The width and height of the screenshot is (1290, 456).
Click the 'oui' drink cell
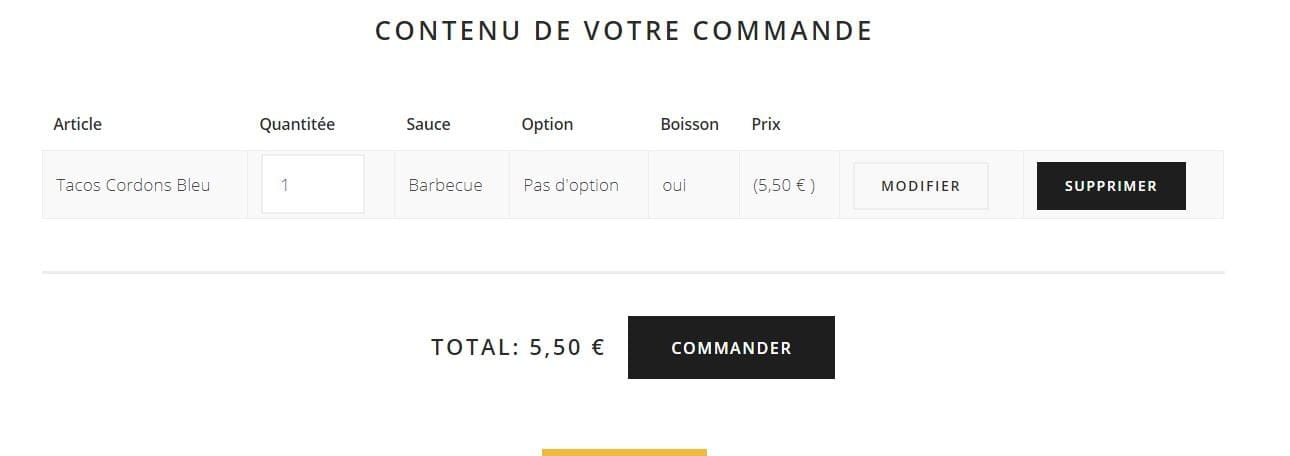[x=674, y=185]
